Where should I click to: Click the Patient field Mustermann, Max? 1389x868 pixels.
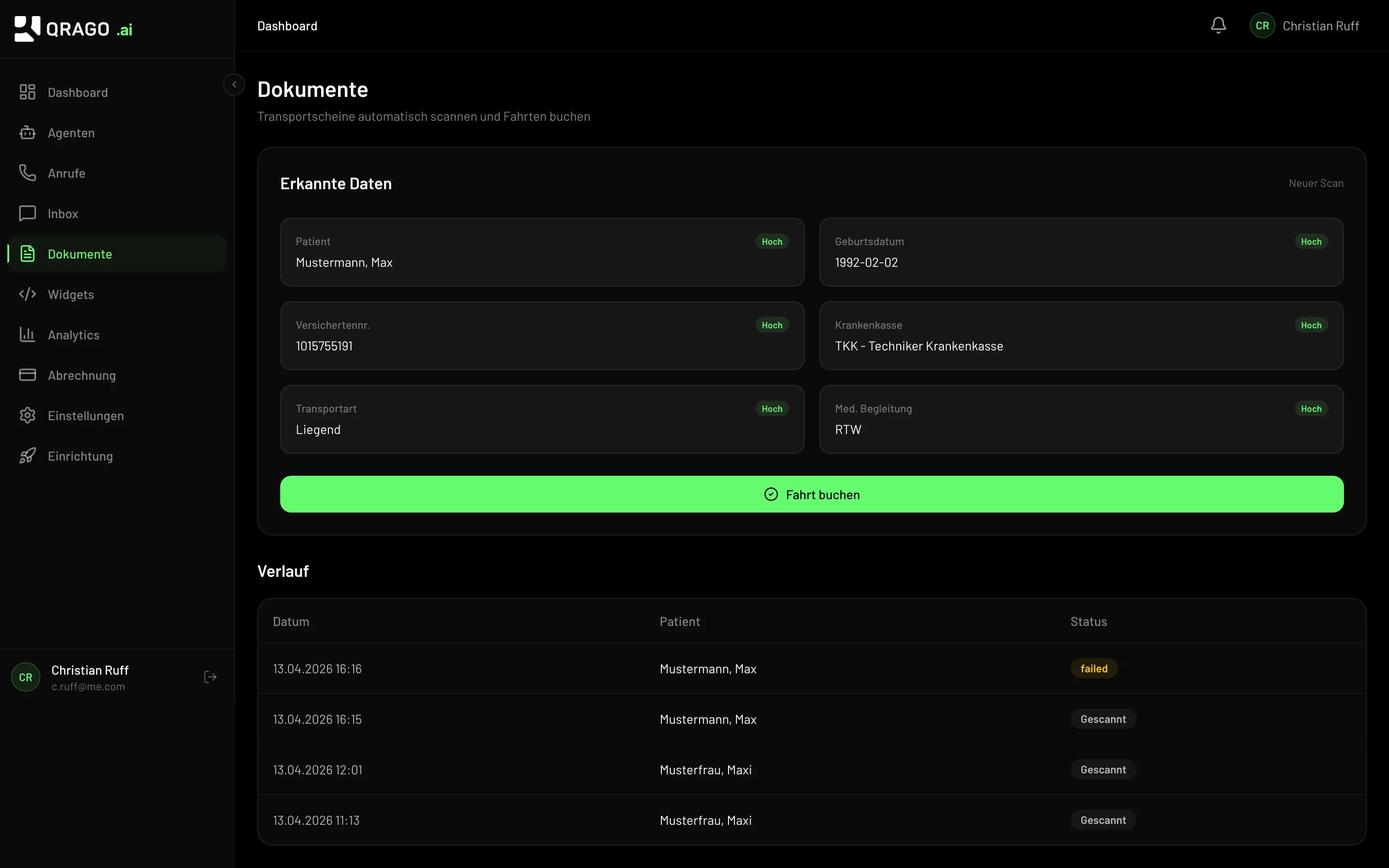(542, 252)
